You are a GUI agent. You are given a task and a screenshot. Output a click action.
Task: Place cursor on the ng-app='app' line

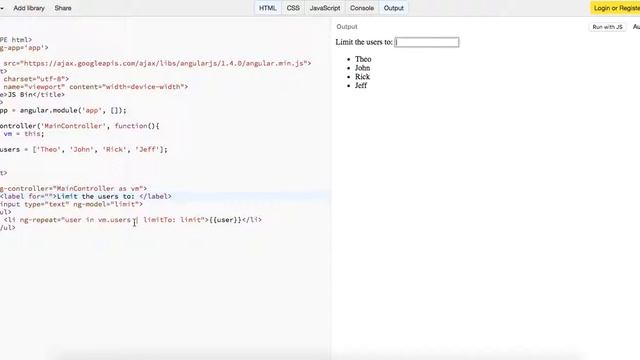pos(24,48)
